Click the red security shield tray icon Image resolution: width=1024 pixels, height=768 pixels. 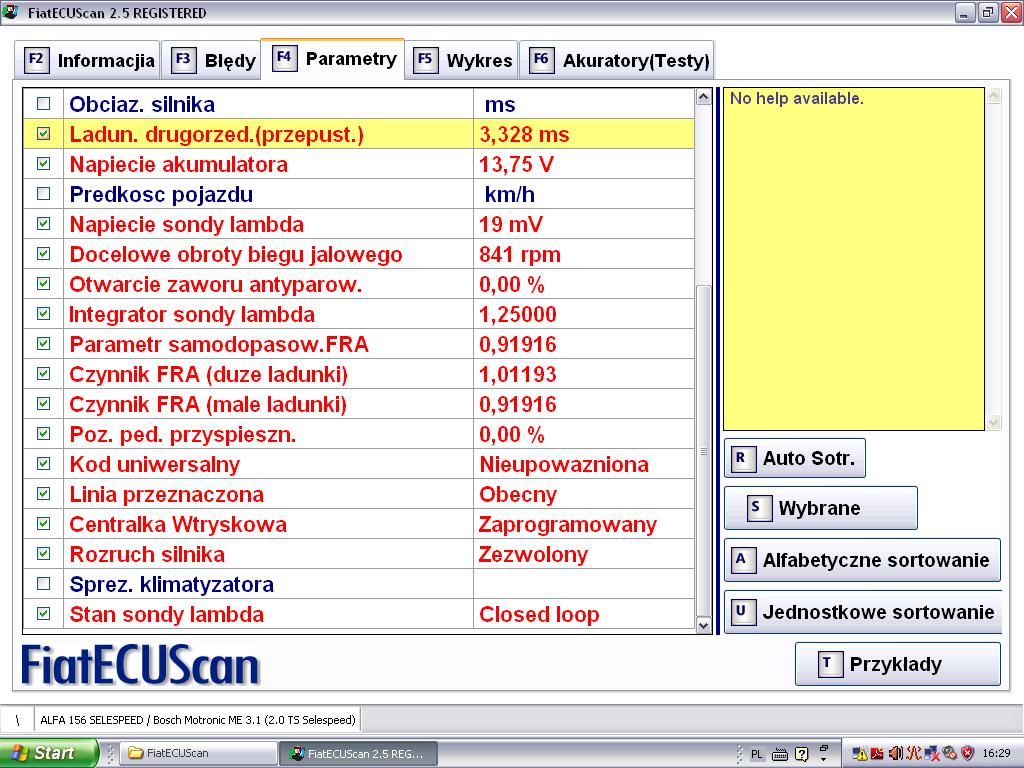coord(965,753)
